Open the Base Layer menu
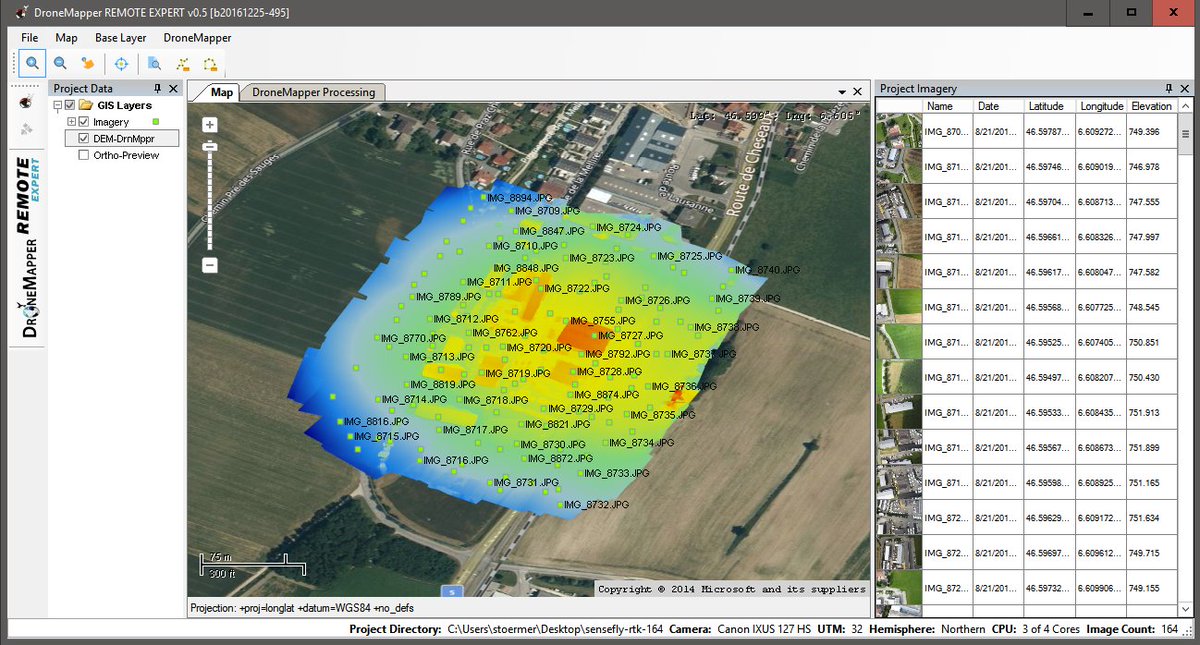 click(x=120, y=38)
